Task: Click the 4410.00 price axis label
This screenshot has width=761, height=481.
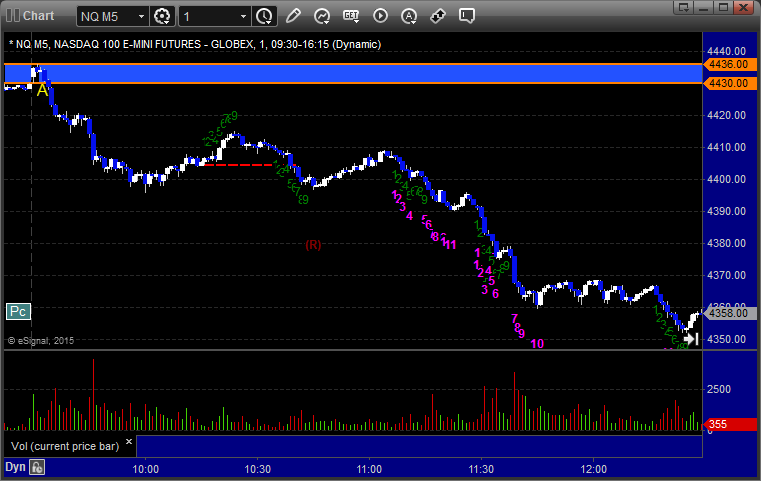Action: (x=727, y=148)
